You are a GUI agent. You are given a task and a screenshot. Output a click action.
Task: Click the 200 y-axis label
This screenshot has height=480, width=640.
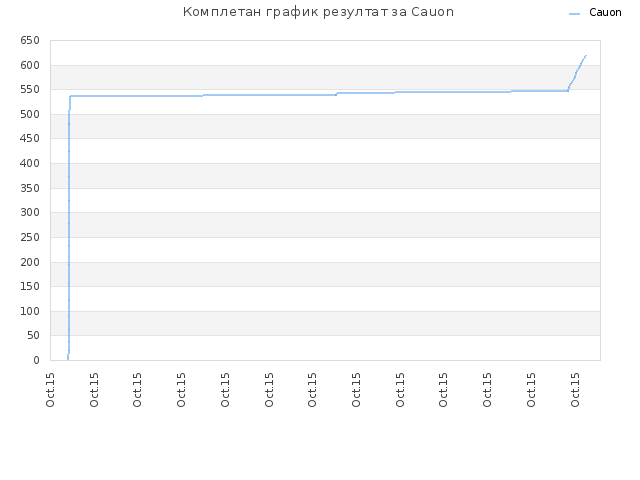tap(30, 262)
